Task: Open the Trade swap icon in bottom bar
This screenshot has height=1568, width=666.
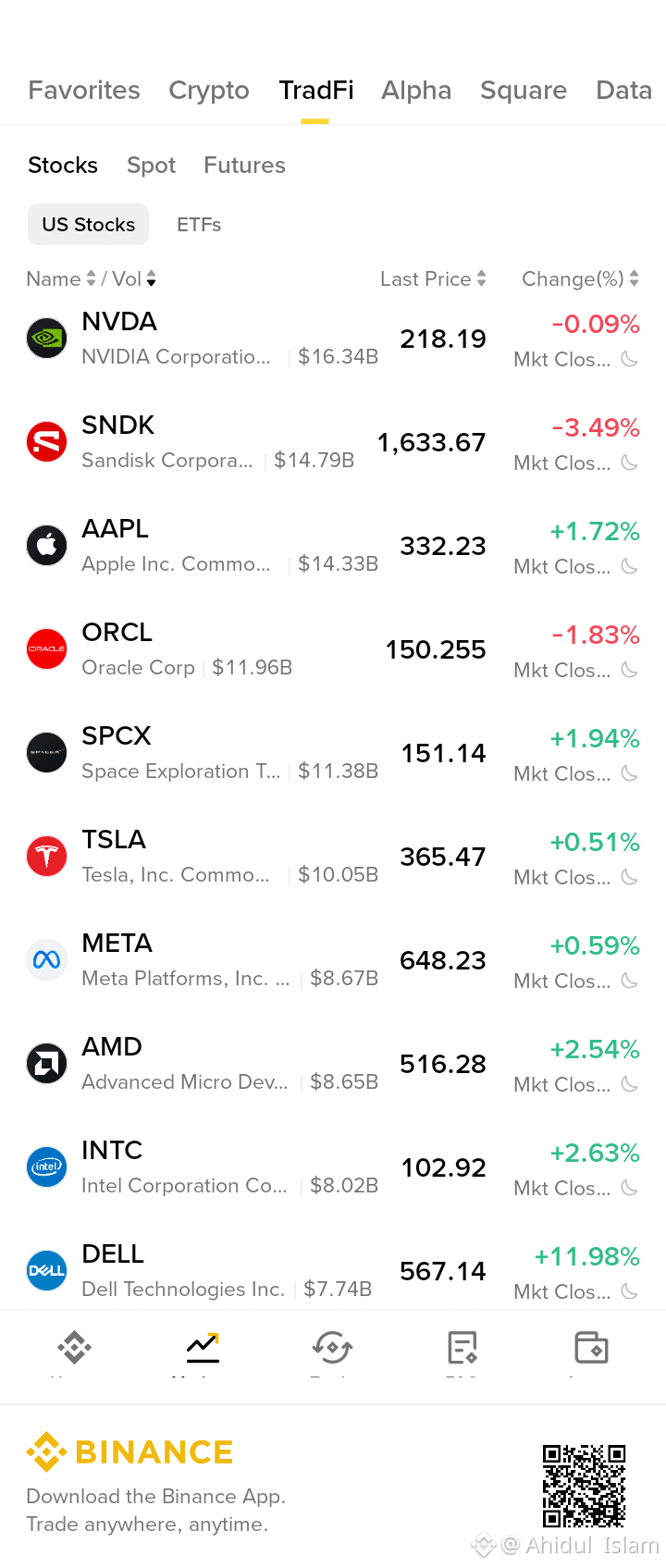Action: (x=332, y=1348)
